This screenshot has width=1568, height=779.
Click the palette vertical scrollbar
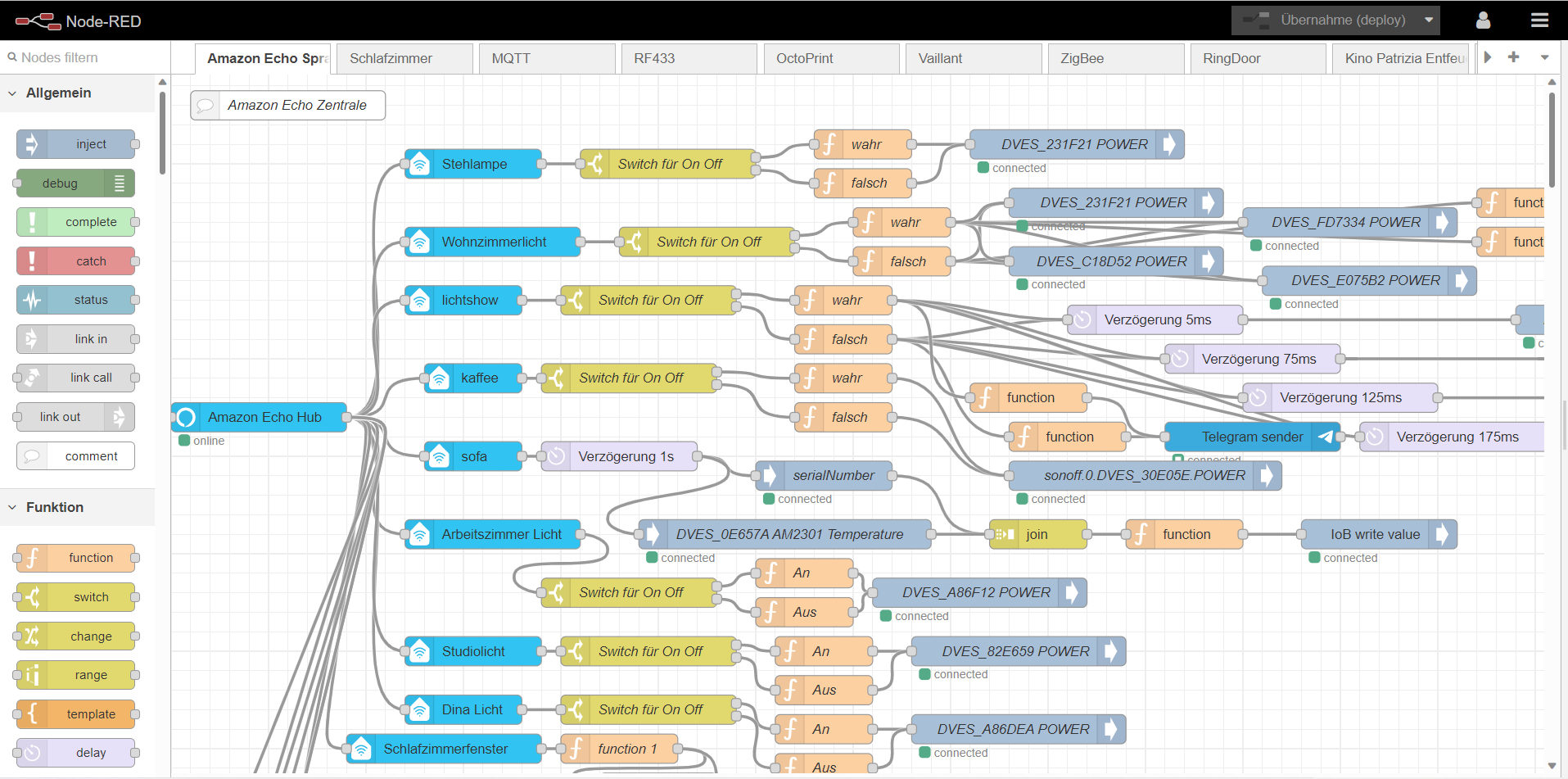[x=162, y=133]
